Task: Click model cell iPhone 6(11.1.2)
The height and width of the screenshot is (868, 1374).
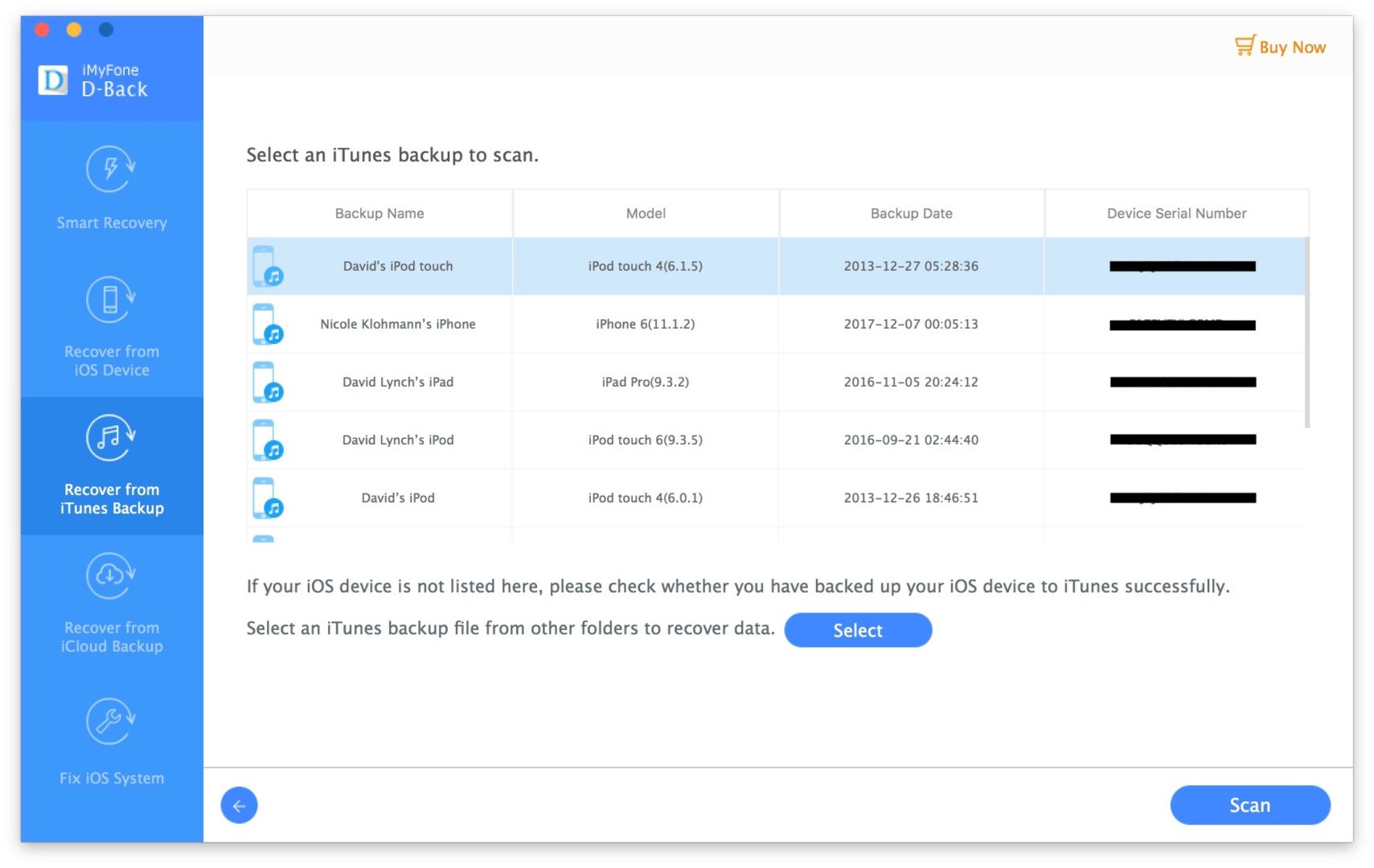Action: pyautogui.click(x=646, y=324)
